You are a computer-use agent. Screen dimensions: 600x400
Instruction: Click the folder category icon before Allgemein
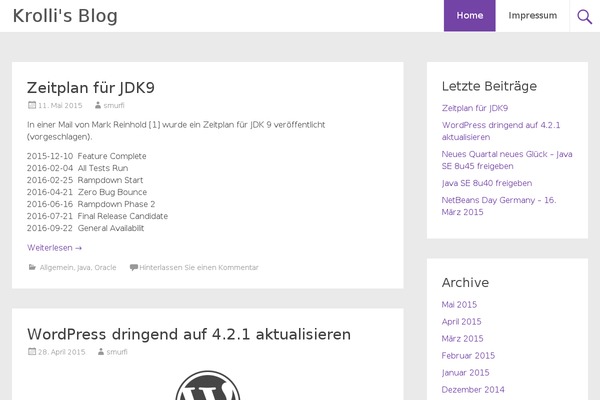pos(33,267)
